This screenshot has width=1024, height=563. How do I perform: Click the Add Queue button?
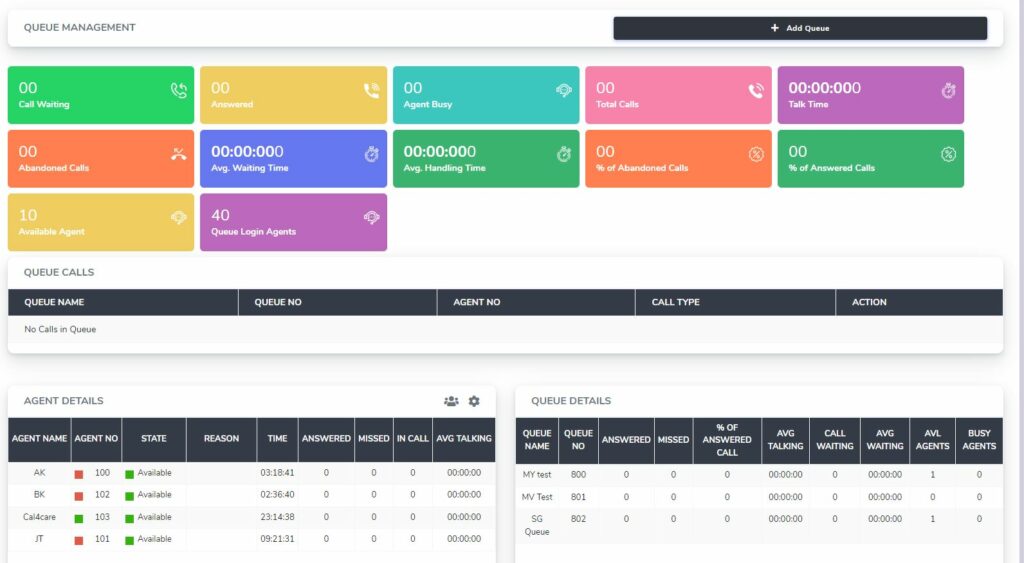[x=800, y=28]
